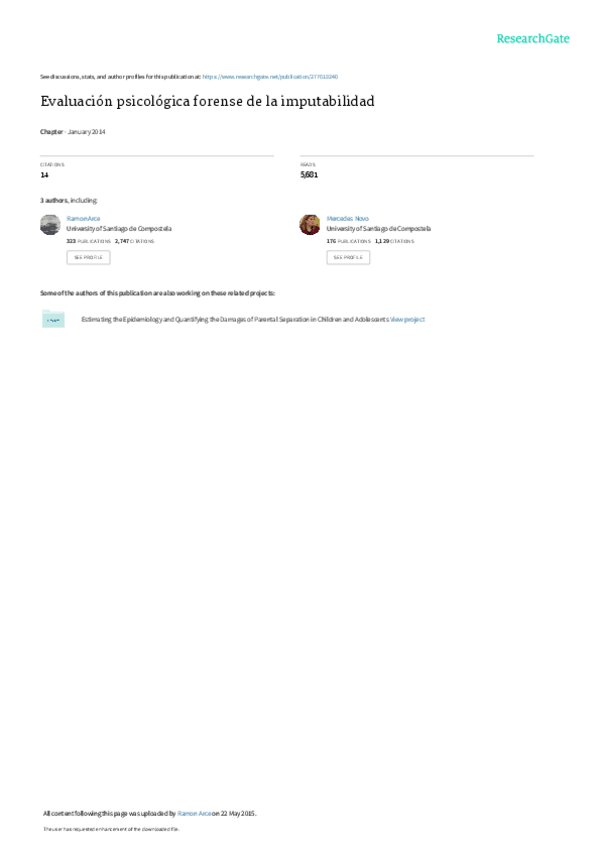Open Ramon Arce author name link
The width and height of the screenshot is (600, 848).
coord(83,218)
